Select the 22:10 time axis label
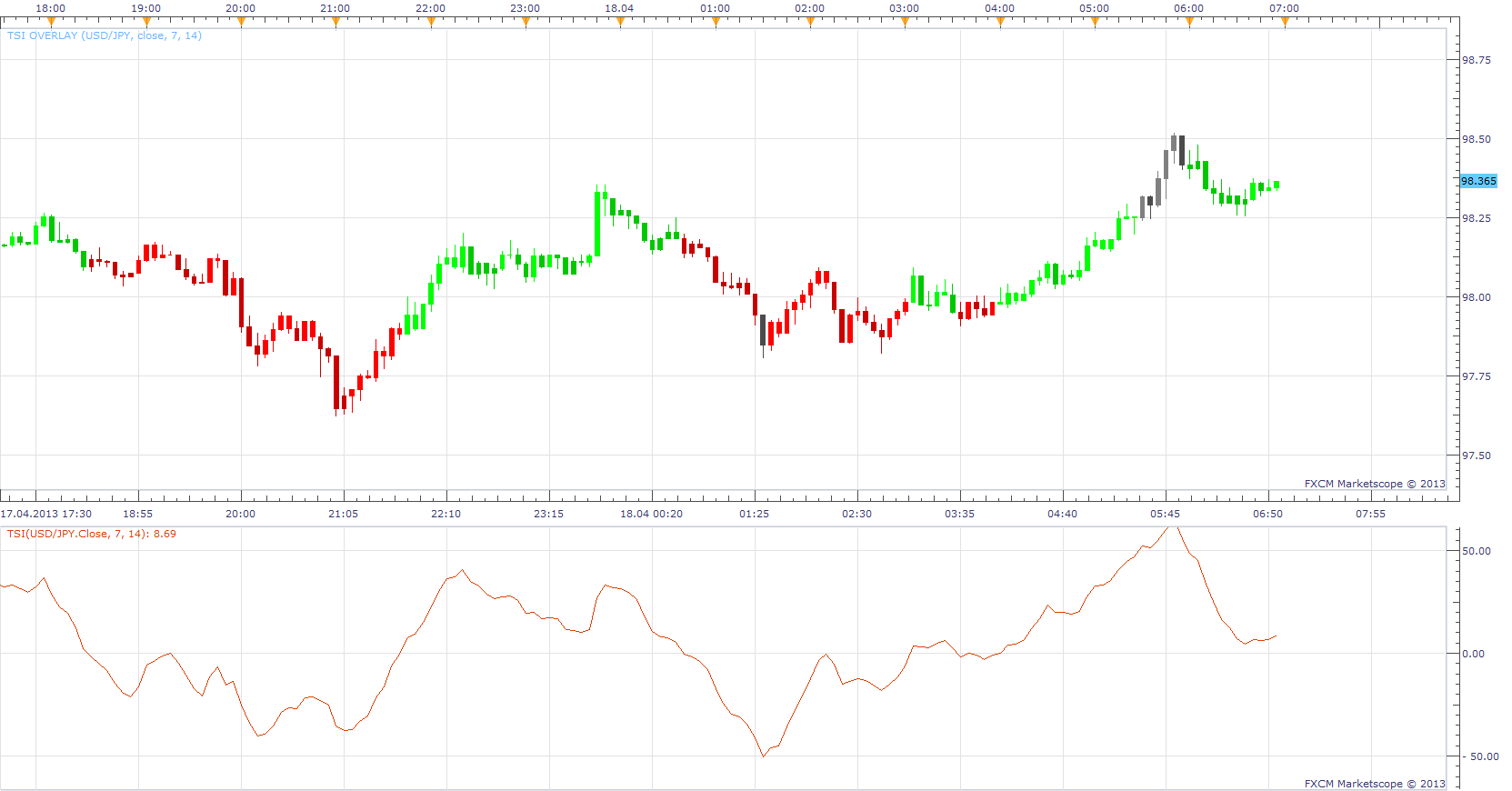The image size is (1512, 791). (x=446, y=514)
